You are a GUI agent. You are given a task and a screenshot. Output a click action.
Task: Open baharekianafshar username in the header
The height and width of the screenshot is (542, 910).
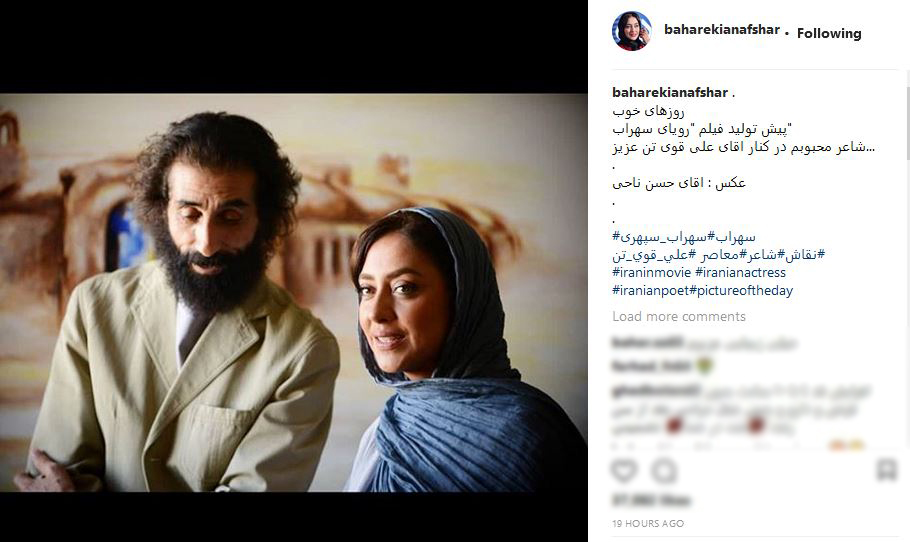pyautogui.click(x=721, y=30)
